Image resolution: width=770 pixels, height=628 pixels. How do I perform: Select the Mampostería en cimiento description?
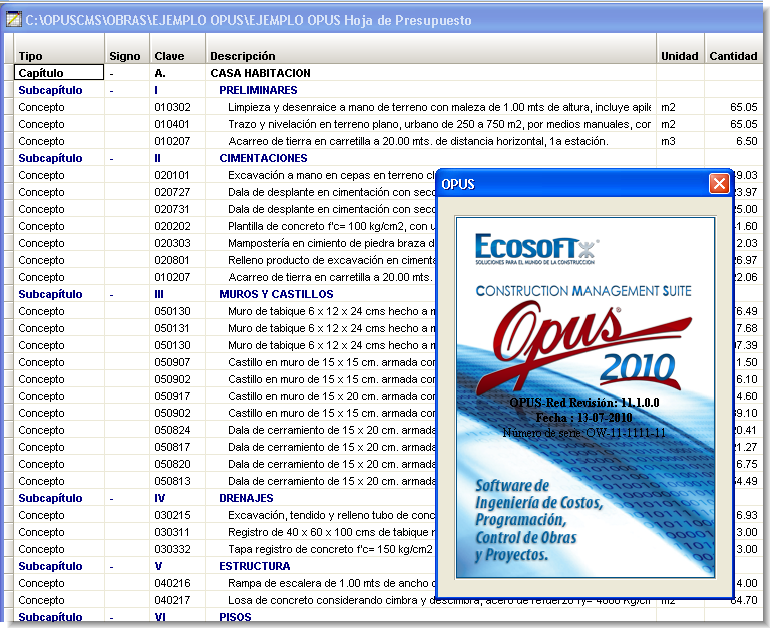[x=331, y=243]
